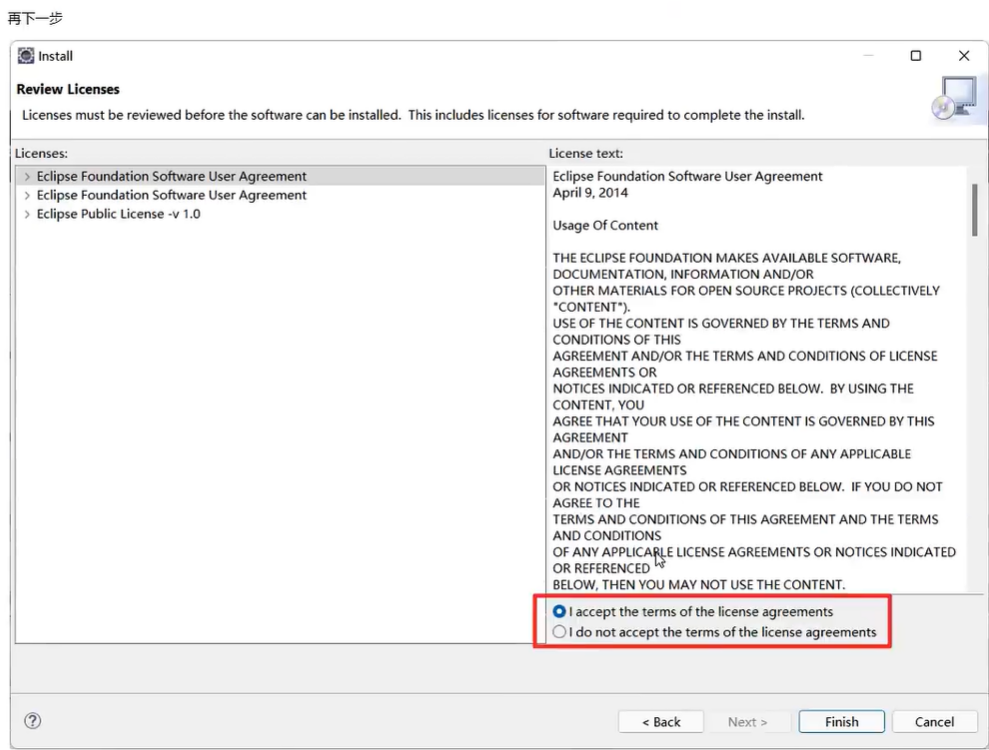Viewport: 989px width, 750px height.
Task: Click the "Licenses:" label
Action: 41,153
